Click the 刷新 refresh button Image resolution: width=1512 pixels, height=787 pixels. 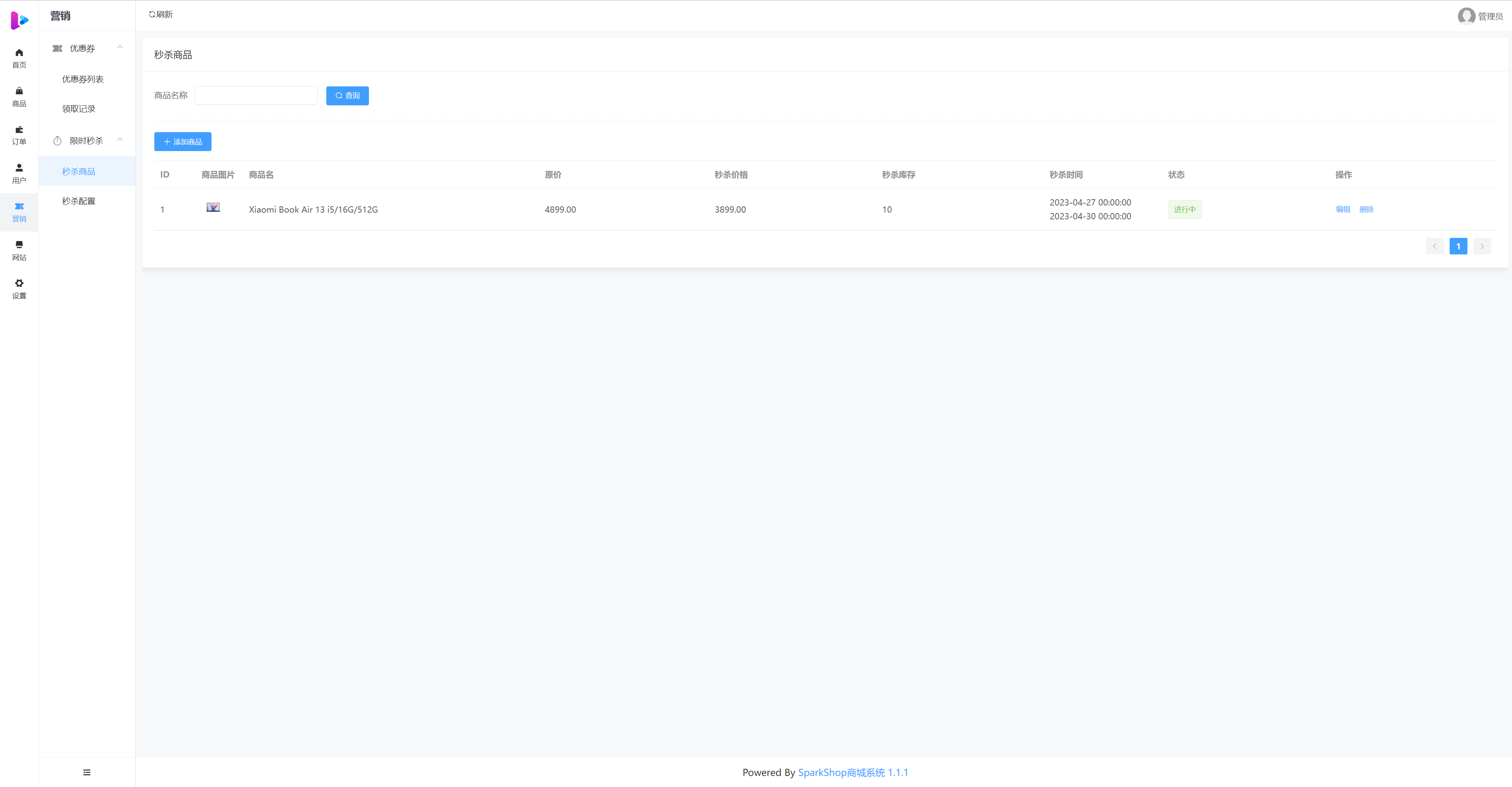point(160,14)
